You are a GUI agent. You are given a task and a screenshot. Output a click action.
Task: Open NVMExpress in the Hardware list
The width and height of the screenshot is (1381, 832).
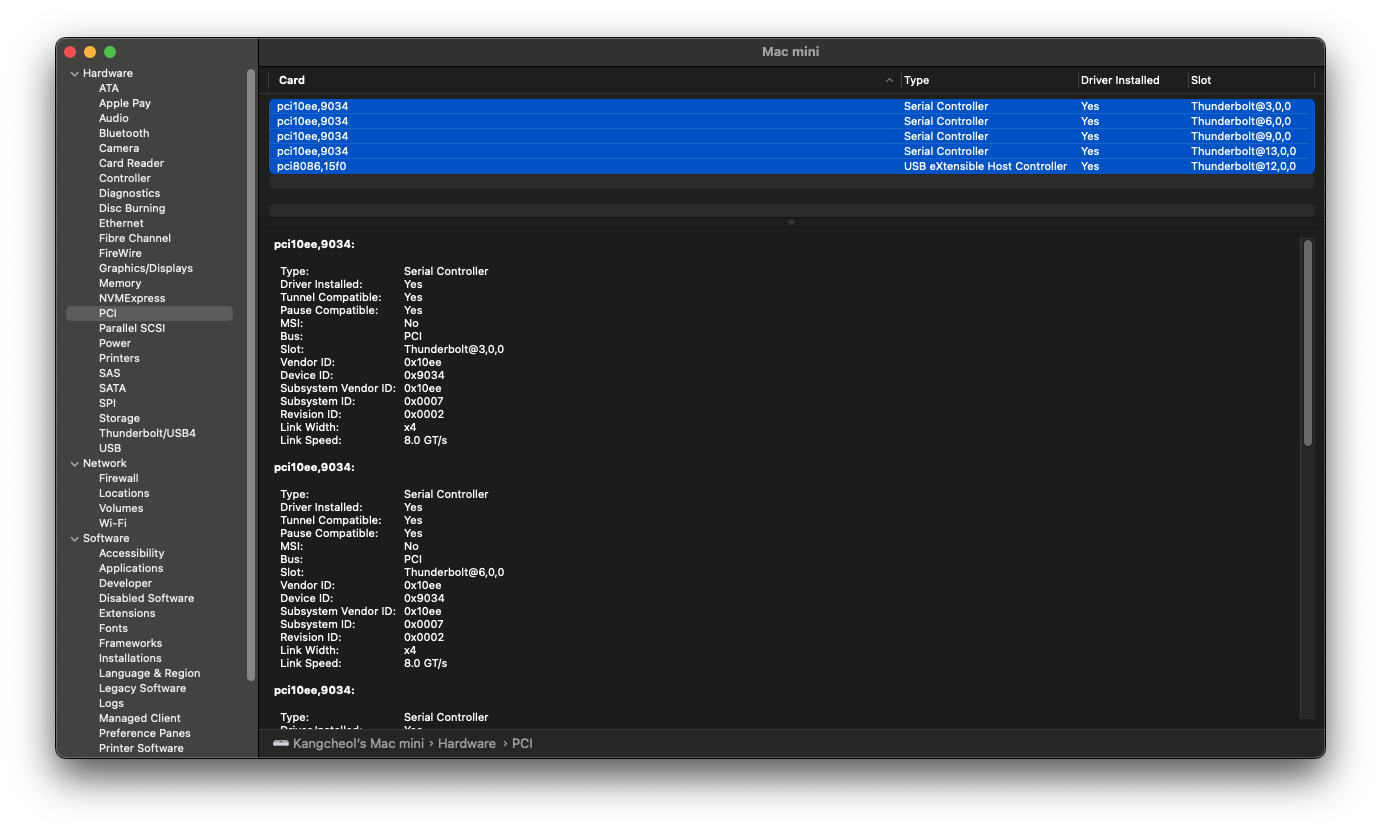tap(132, 298)
